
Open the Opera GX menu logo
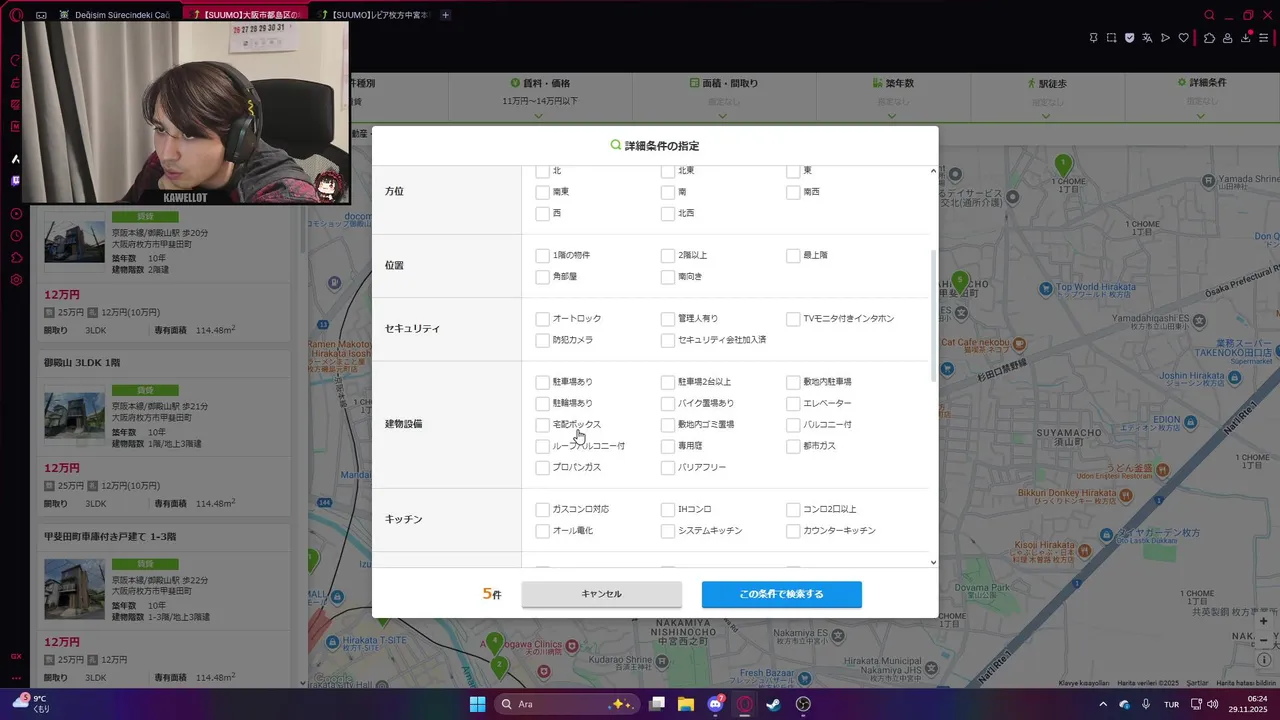pos(15,15)
